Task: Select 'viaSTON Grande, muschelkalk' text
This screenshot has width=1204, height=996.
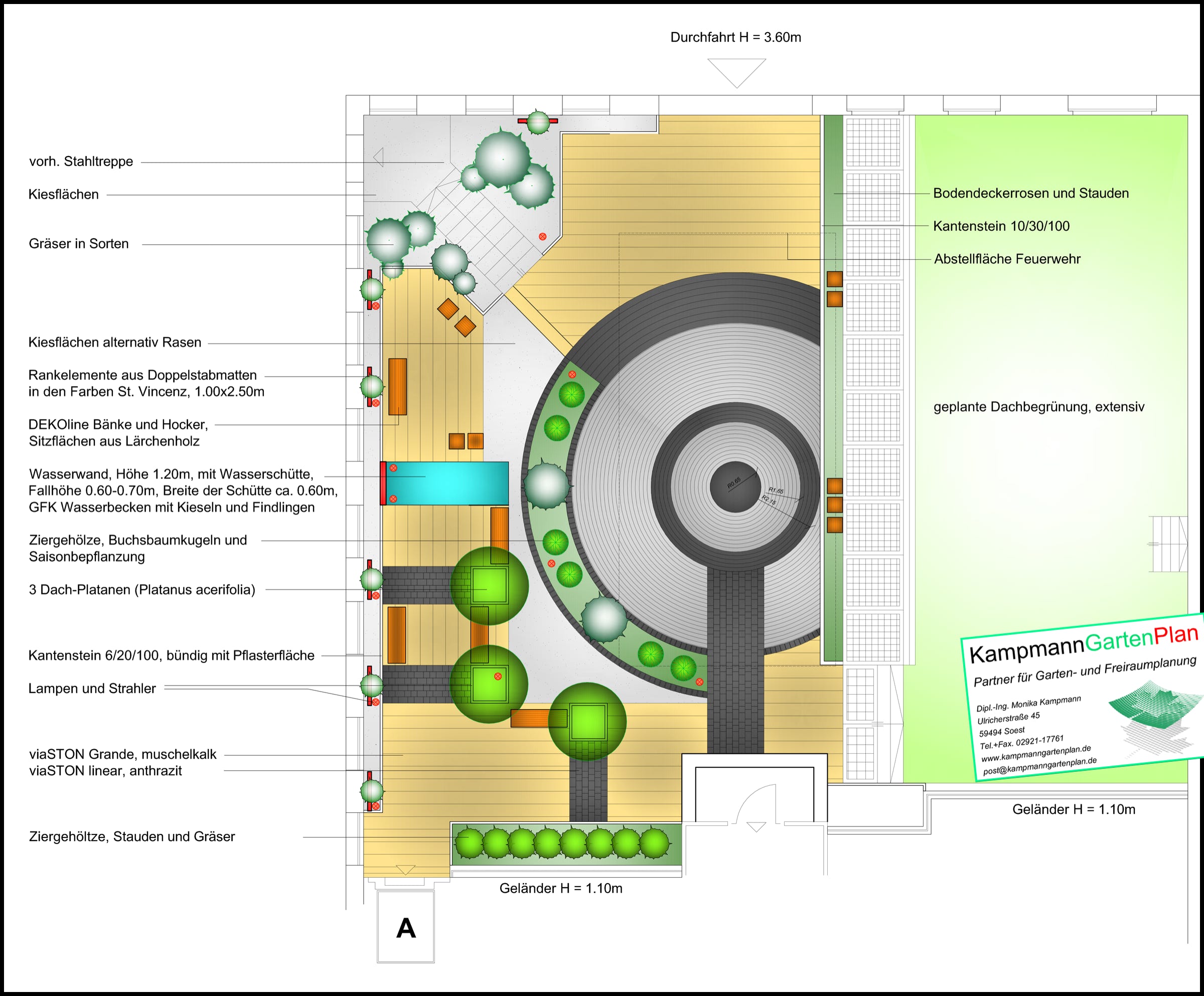Action: [x=123, y=754]
